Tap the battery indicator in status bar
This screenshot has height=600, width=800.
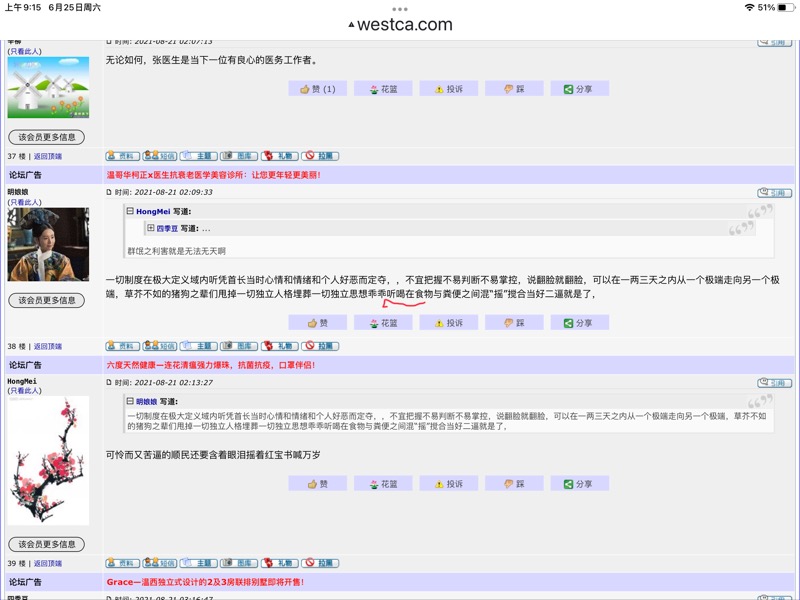pos(786,8)
